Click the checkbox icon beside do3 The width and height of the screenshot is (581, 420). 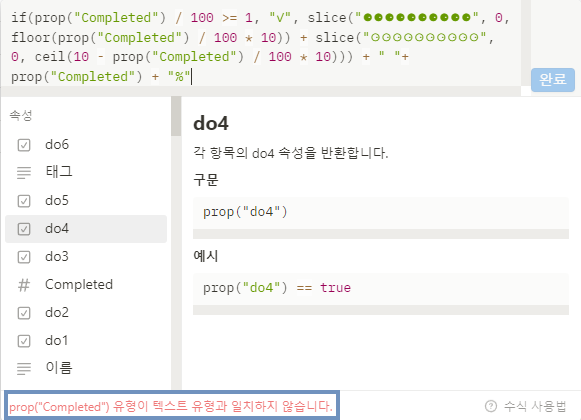(x=24, y=257)
